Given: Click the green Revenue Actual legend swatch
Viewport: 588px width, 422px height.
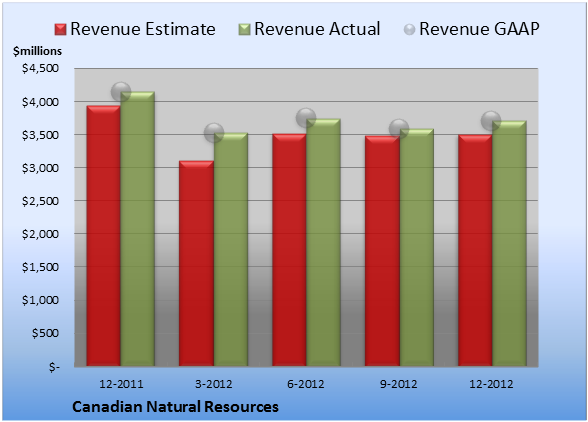Looking at the screenshot, I should tap(244, 30).
